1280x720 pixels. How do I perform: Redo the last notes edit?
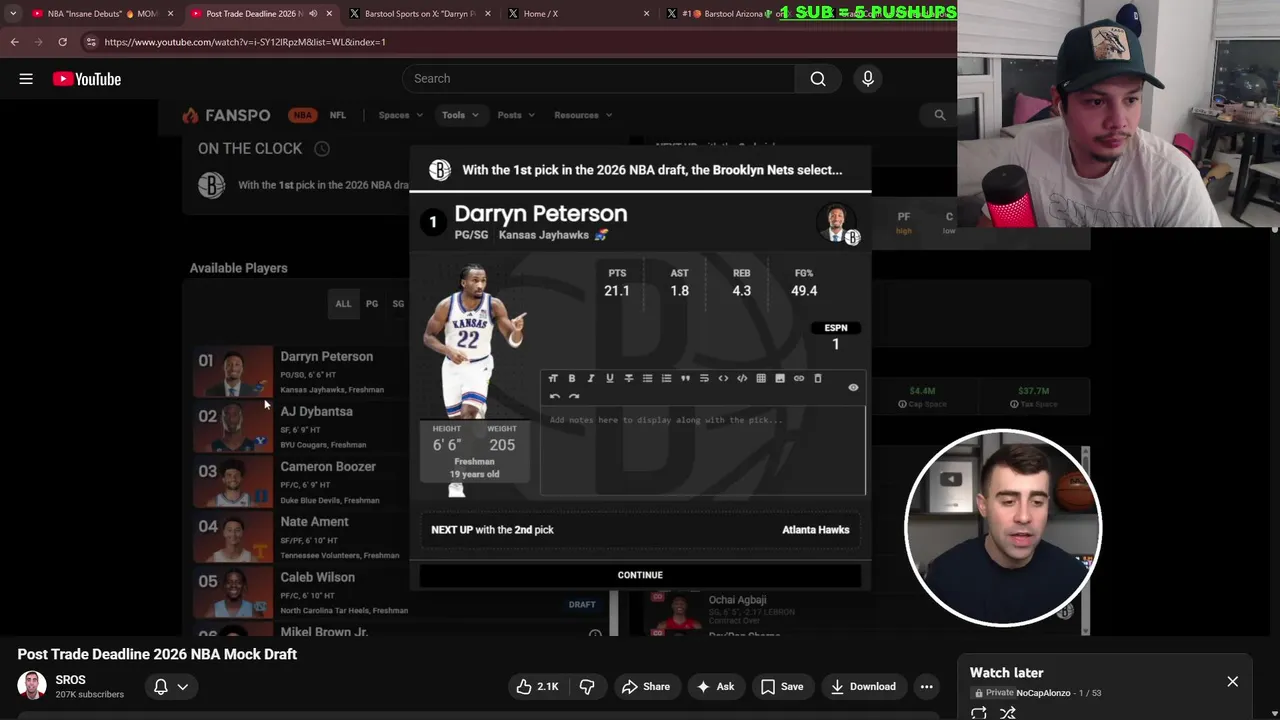pos(574,396)
